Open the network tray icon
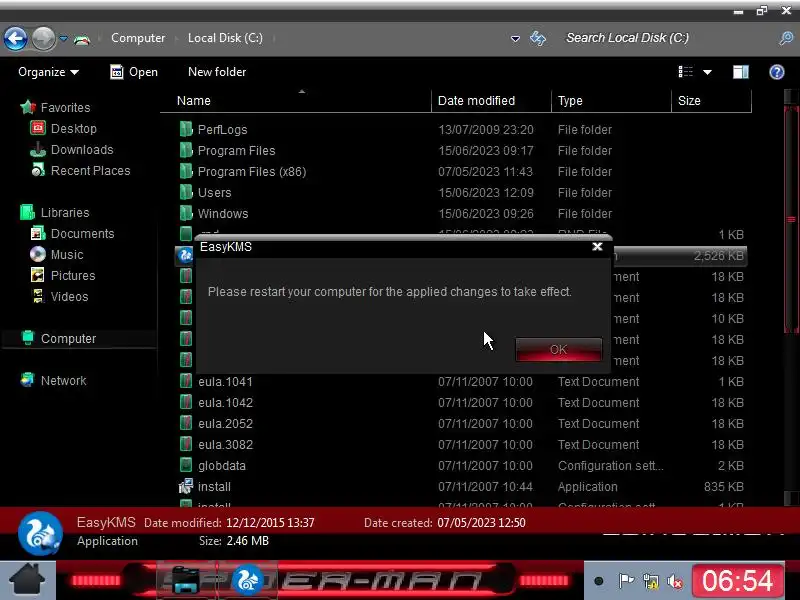This screenshot has height=600, width=800. pos(651,581)
